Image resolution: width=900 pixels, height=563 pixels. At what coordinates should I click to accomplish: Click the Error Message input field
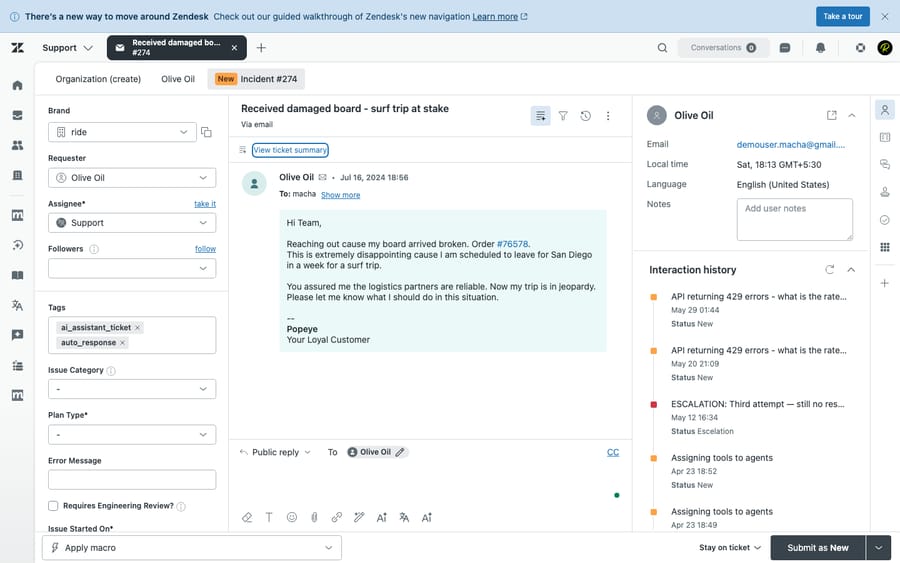[x=132, y=480]
